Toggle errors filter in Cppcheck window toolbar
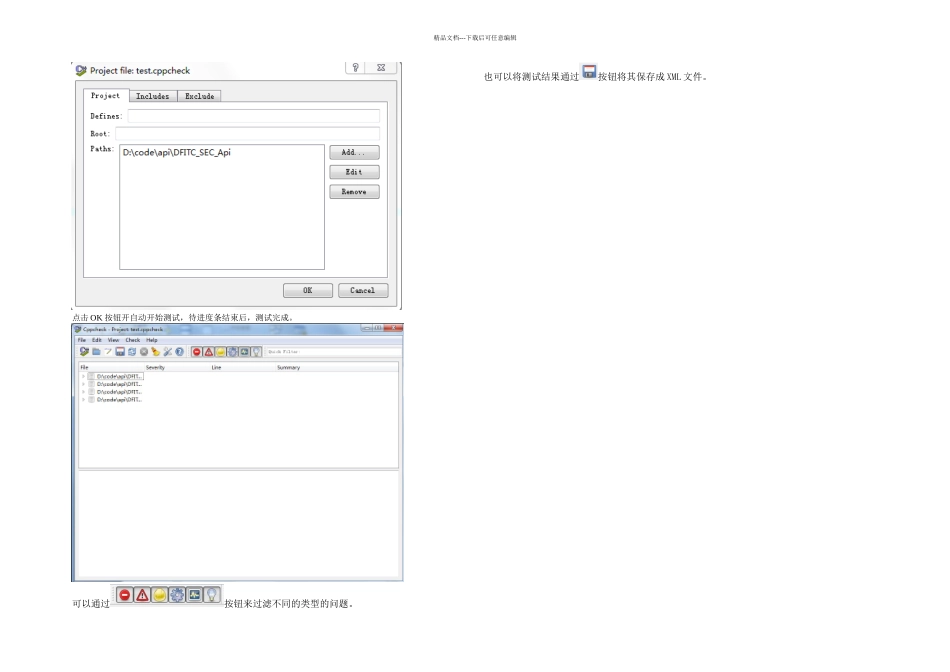 click(x=197, y=351)
